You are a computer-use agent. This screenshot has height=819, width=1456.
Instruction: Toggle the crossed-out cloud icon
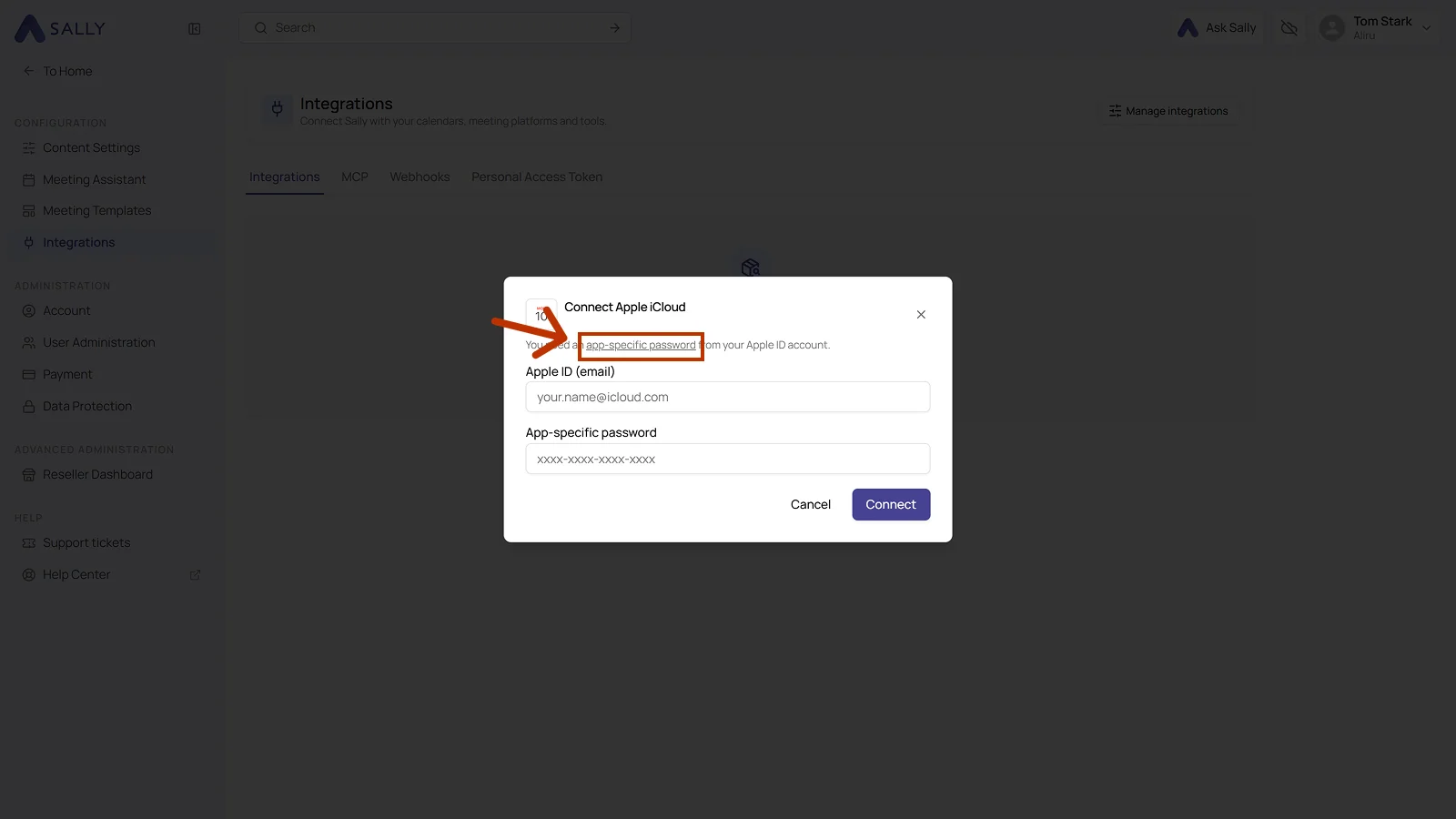(x=1289, y=28)
